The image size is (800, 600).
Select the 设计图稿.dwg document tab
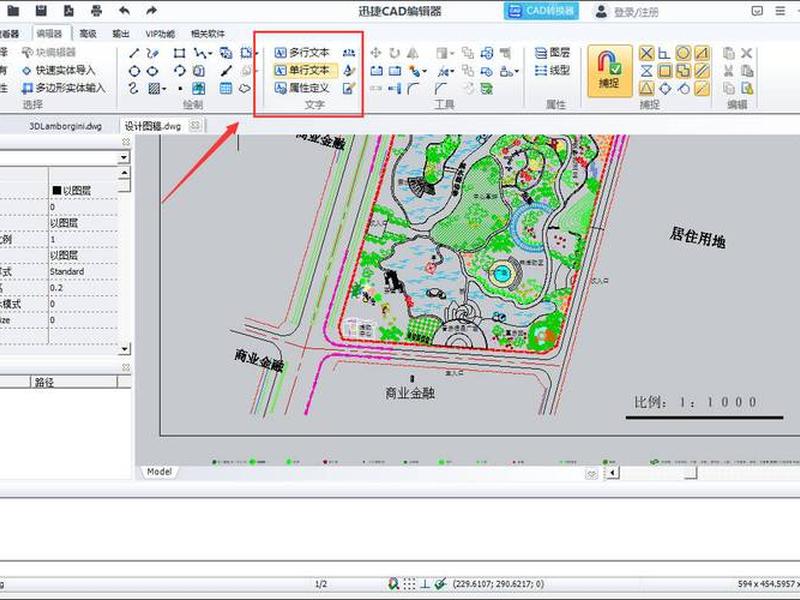click(153, 126)
